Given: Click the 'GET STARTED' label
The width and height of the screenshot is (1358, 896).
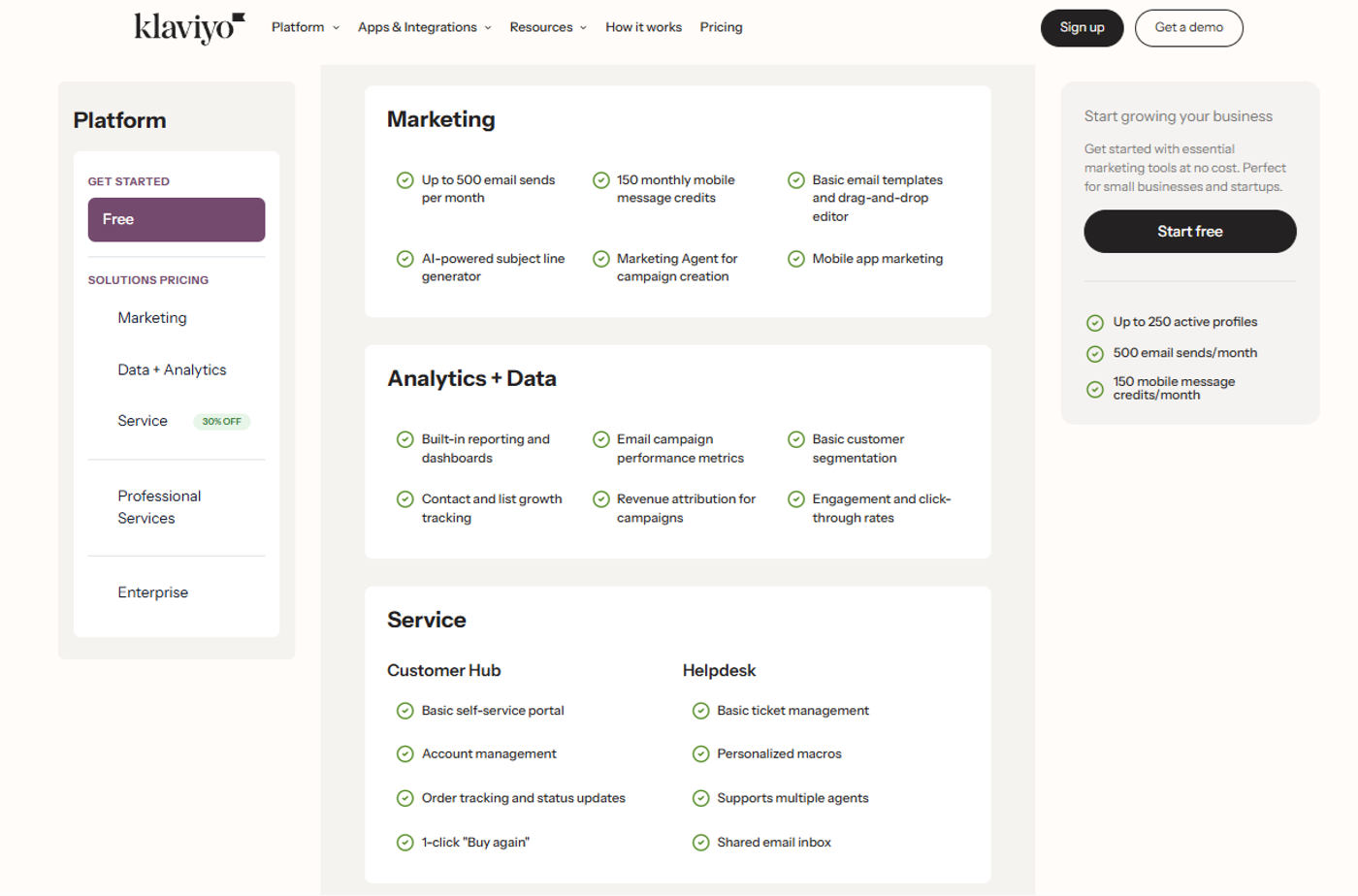Looking at the screenshot, I should [x=129, y=181].
